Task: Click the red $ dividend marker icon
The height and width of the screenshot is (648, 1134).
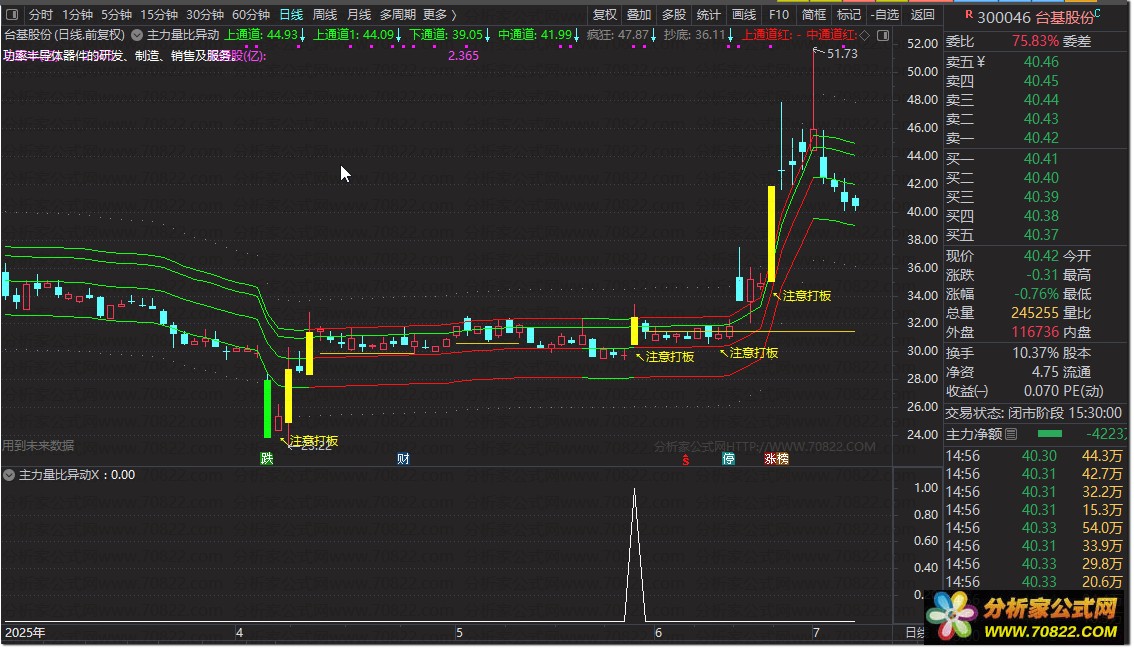Action: [x=686, y=459]
